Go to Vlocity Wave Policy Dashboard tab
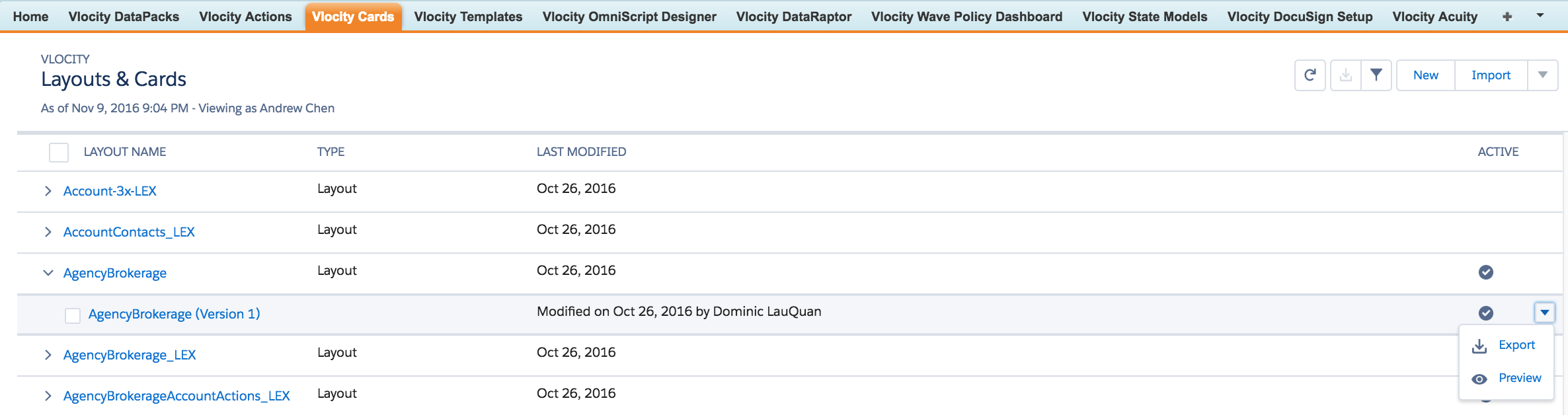 [x=967, y=17]
